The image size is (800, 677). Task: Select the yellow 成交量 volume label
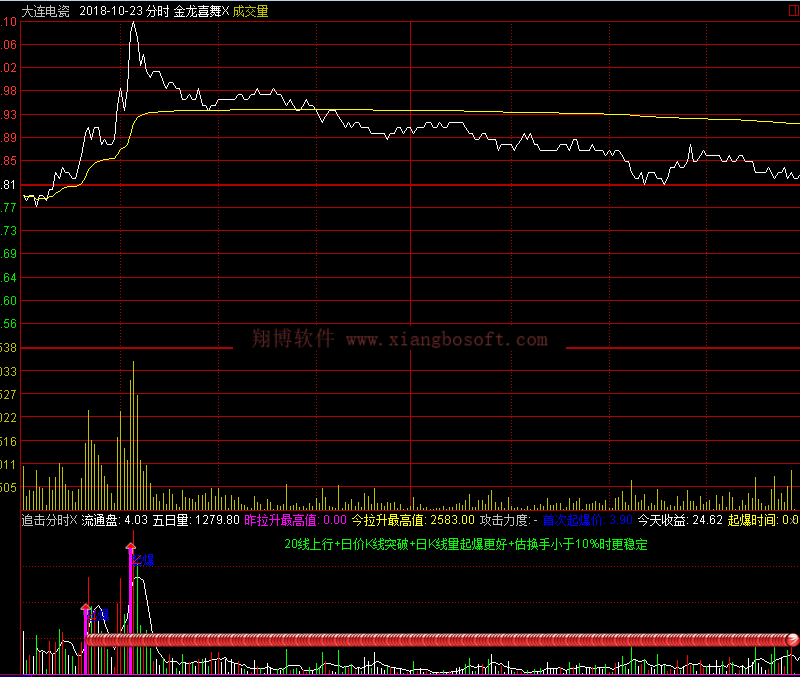pyautogui.click(x=251, y=11)
